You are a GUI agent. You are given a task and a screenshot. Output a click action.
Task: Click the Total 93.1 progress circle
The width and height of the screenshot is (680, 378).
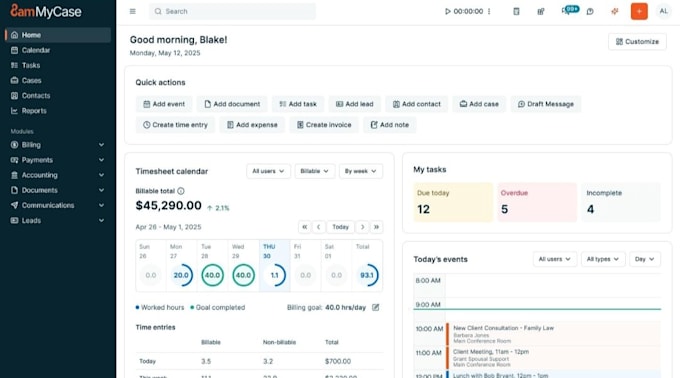click(x=367, y=275)
